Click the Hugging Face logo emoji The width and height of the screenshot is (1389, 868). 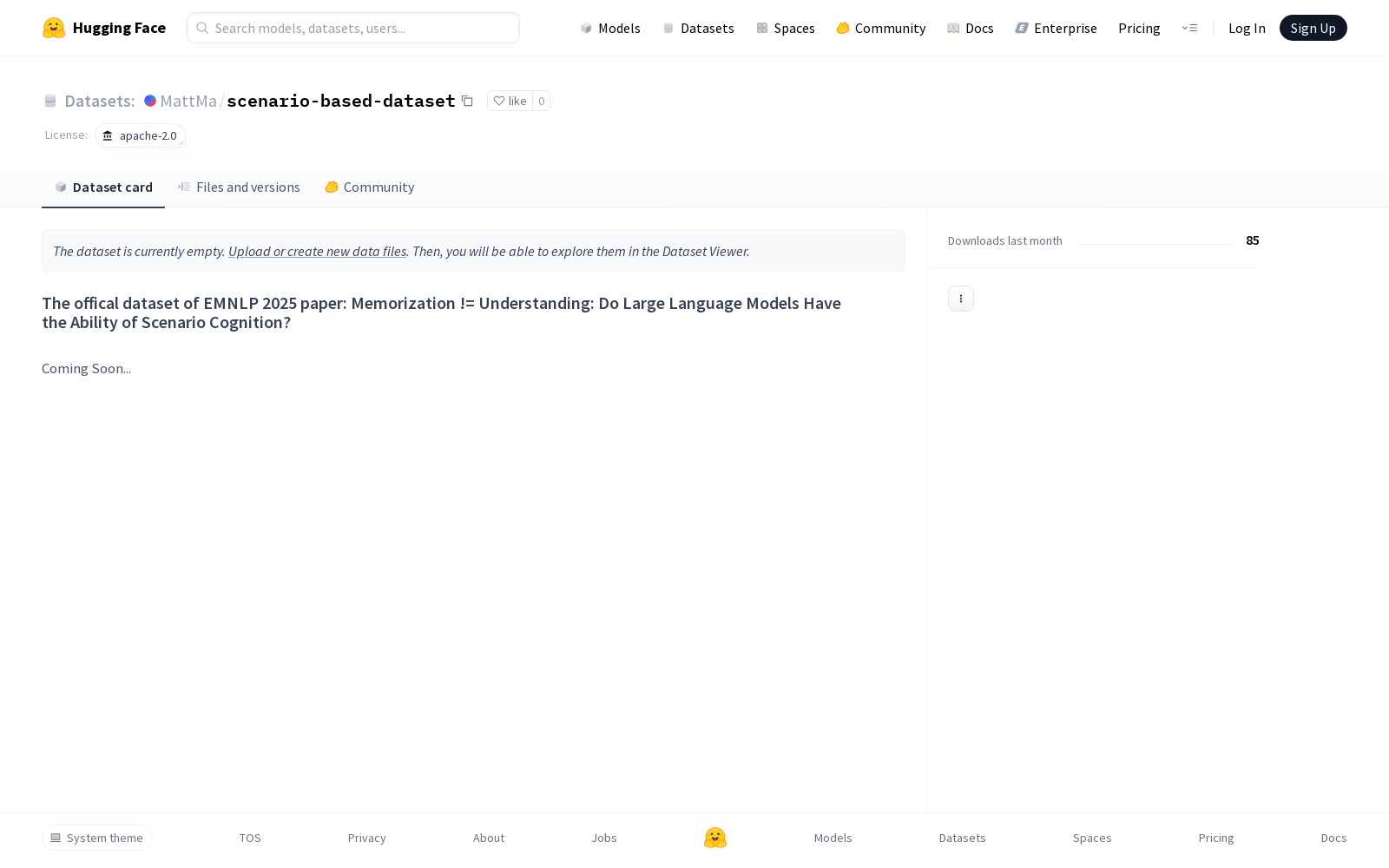pyautogui.click(x=54, y=28)
